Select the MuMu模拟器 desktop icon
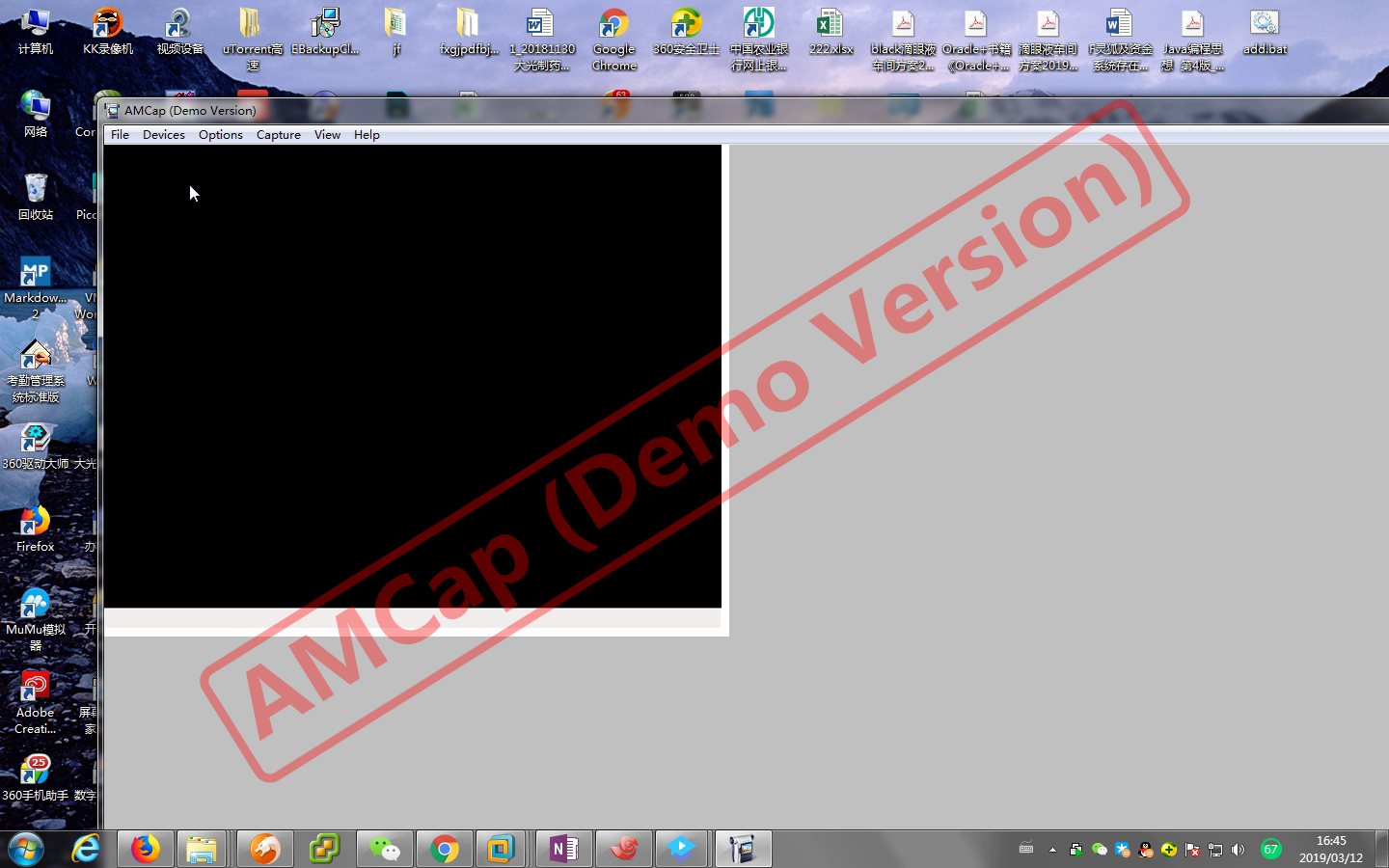1389x868 pixels. pos(35,620)
